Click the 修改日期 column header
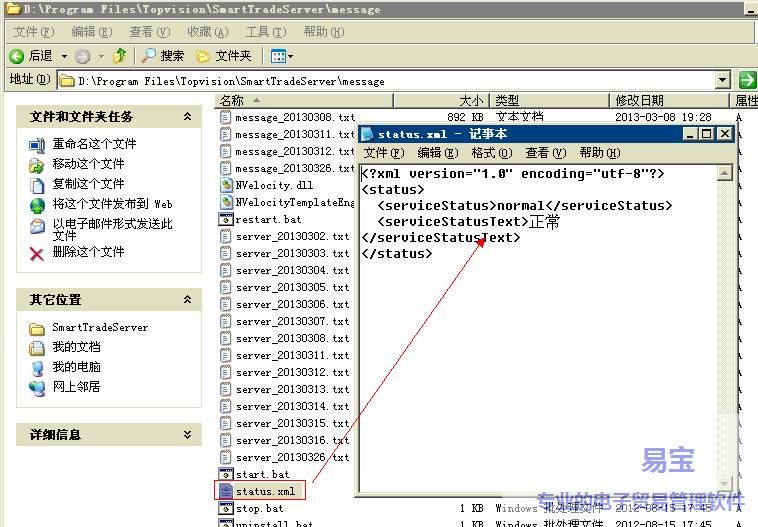The height and width of the screenshot is (527, 758). [x=640, y=100]
